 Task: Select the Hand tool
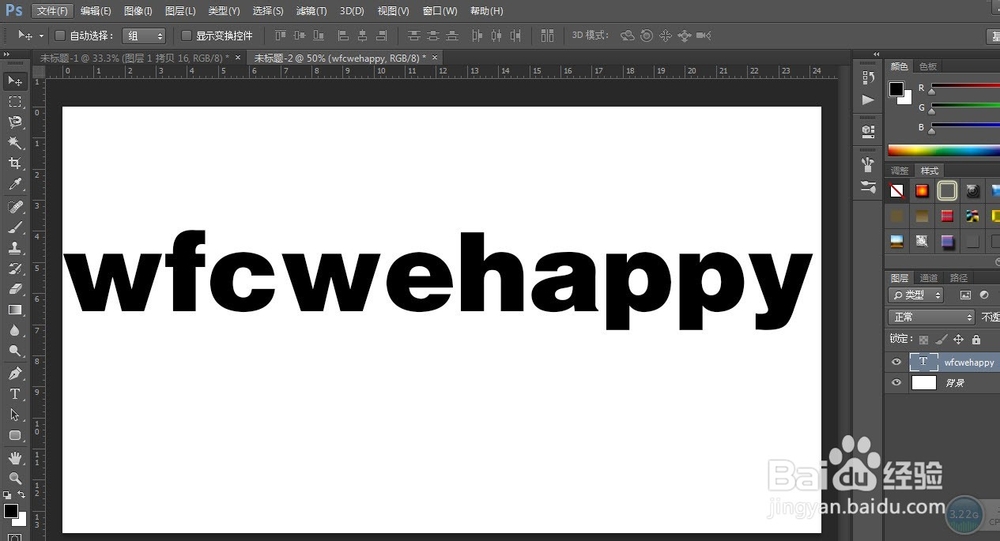coord(15,458)
